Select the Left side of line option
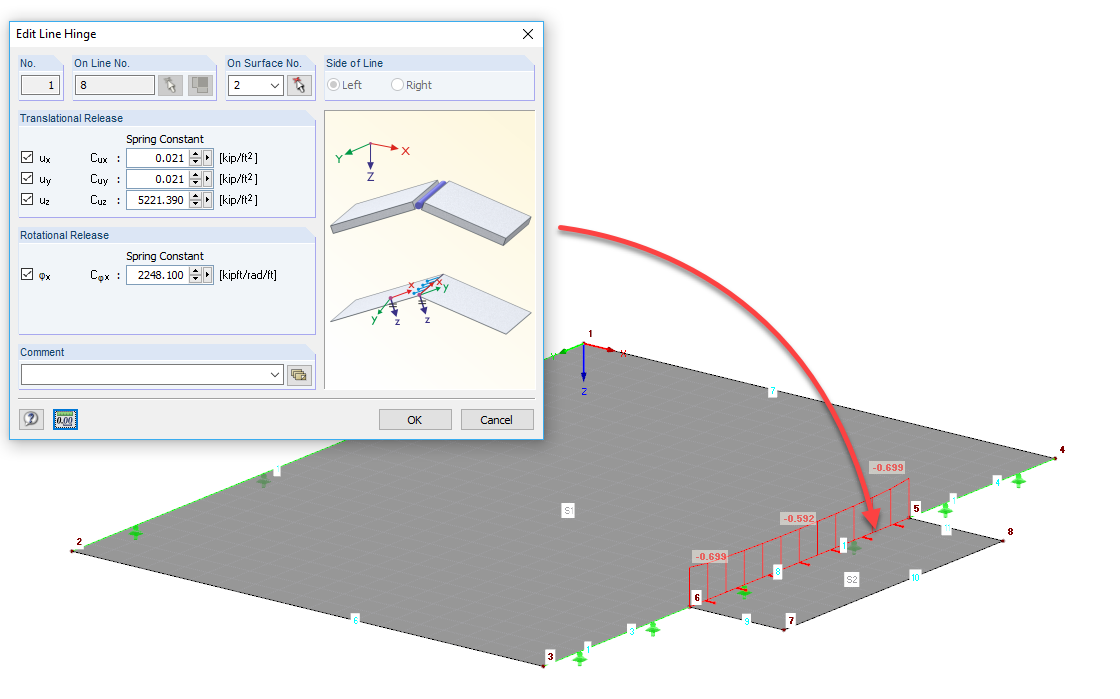The width and height of the screenshot is (1120, 699). [333, 85]
